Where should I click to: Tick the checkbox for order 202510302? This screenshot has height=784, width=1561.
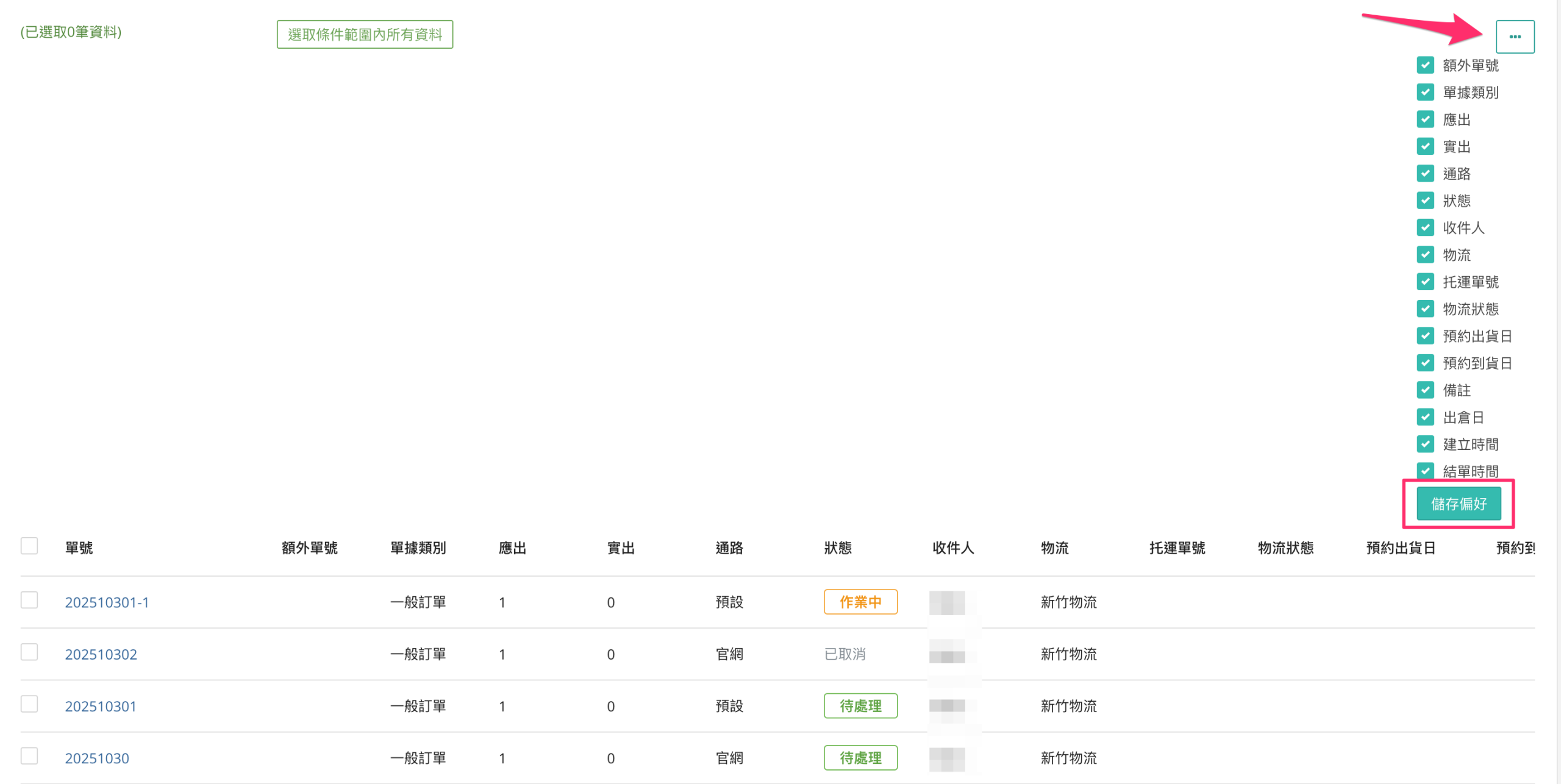(29, 652)
